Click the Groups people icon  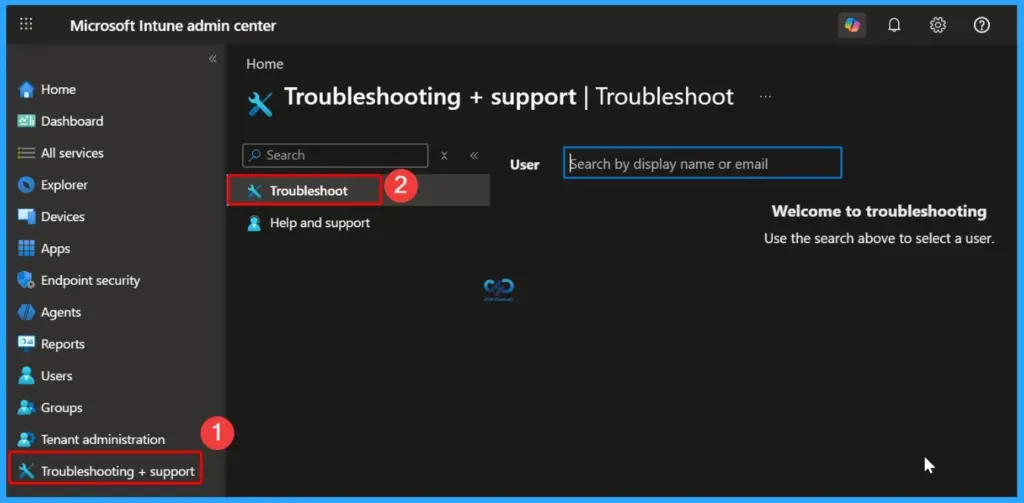click(26, 408)
